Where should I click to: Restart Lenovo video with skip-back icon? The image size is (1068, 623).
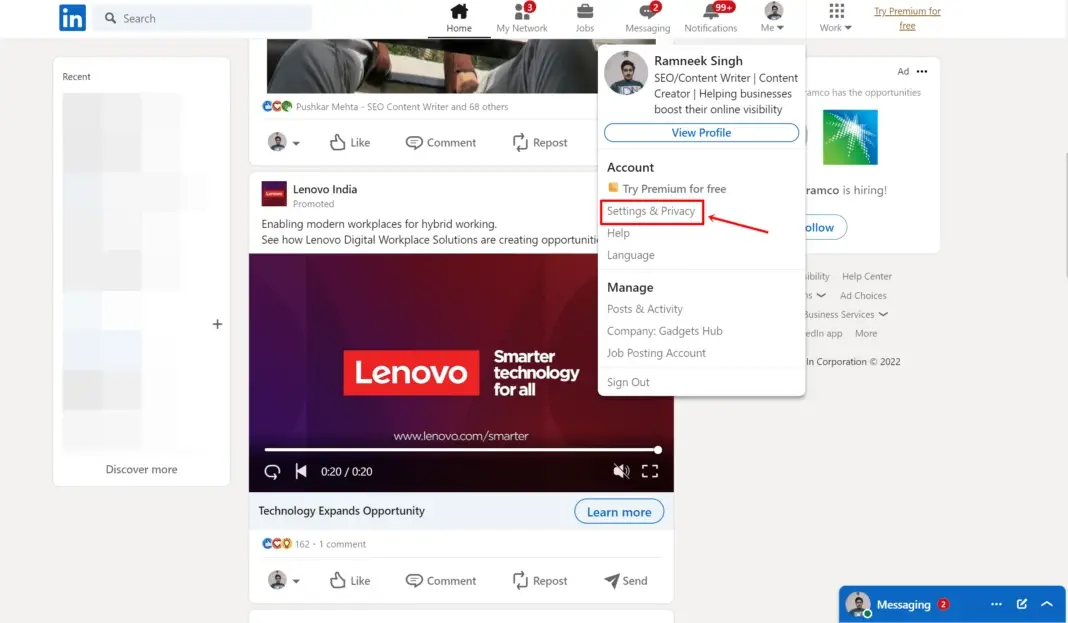pos(301,471)
